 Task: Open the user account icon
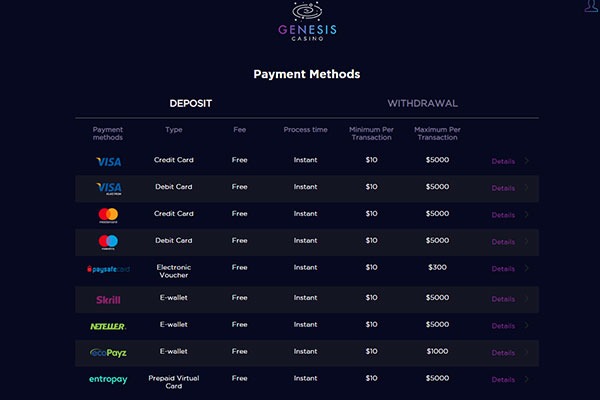click(590, 6)
